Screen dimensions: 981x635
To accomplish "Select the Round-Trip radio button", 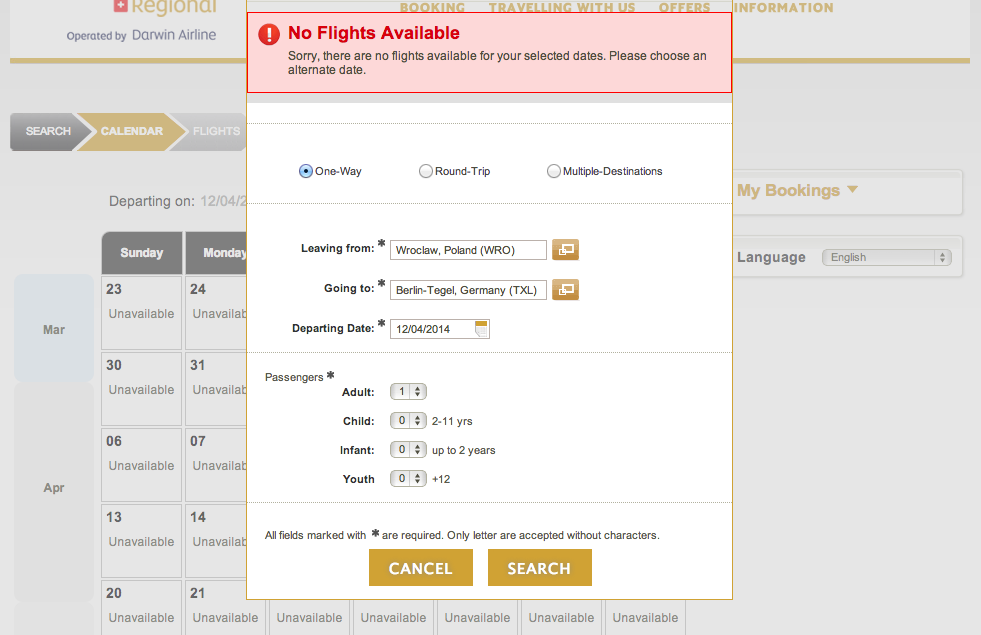I will point(425,171).
